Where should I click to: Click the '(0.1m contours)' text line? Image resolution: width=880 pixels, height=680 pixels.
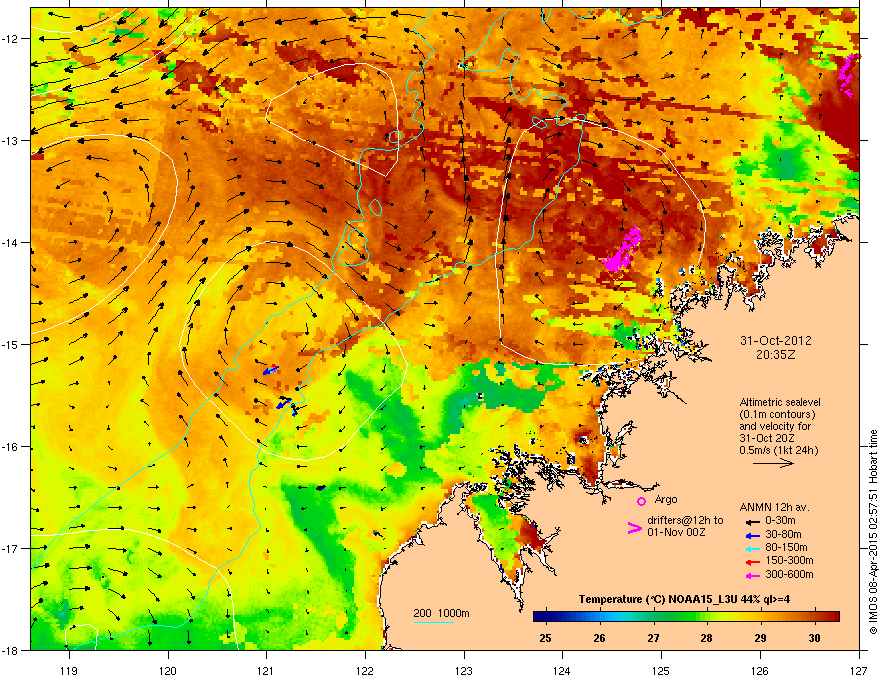point(777,415)
